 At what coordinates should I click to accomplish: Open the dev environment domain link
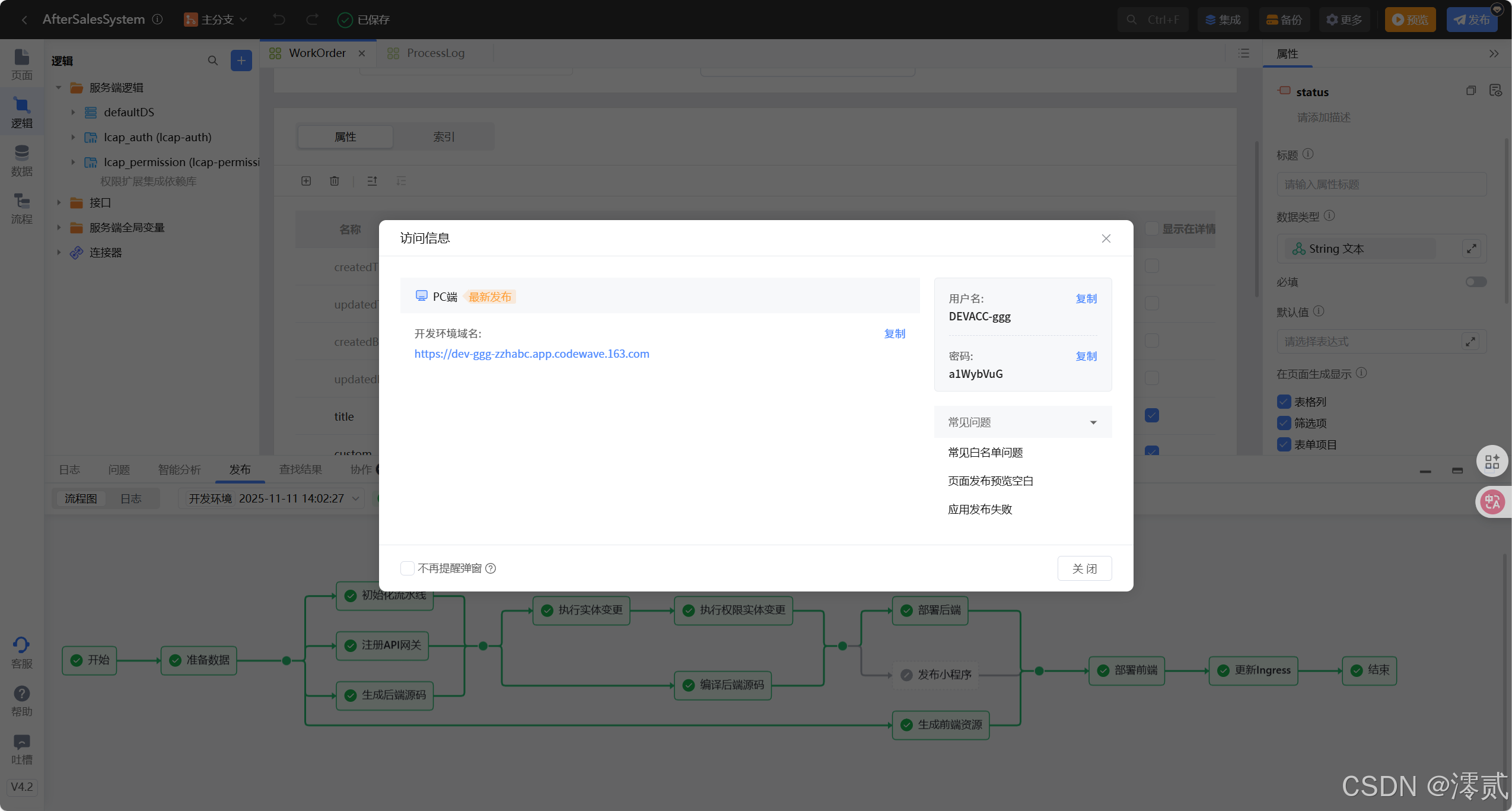[531, 354]
